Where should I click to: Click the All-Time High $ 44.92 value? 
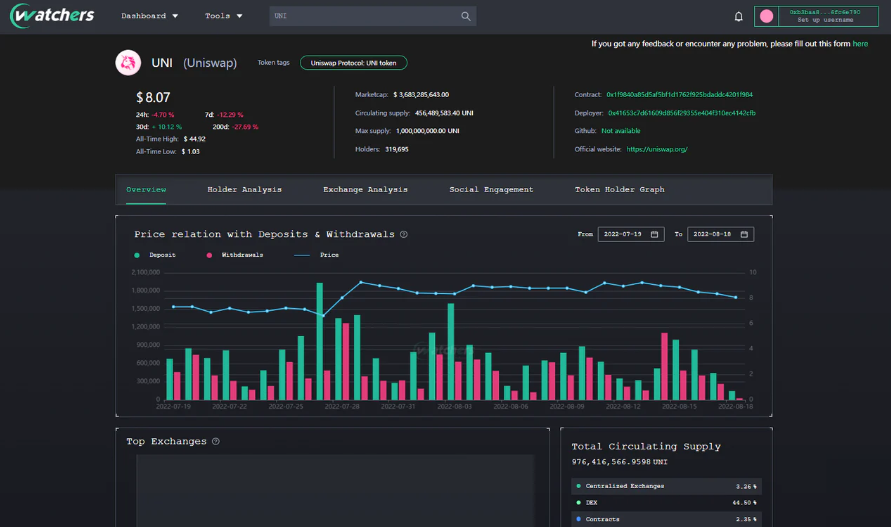(x=194, y=139)
